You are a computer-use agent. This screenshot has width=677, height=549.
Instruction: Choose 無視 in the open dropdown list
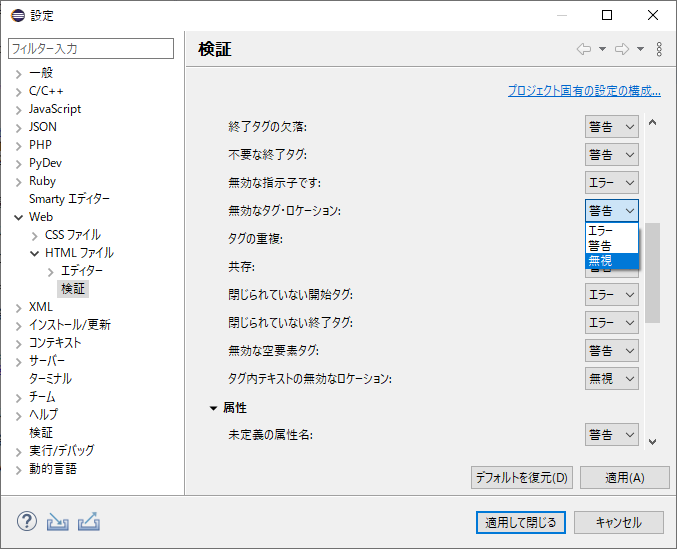click(x=612, y=261)
